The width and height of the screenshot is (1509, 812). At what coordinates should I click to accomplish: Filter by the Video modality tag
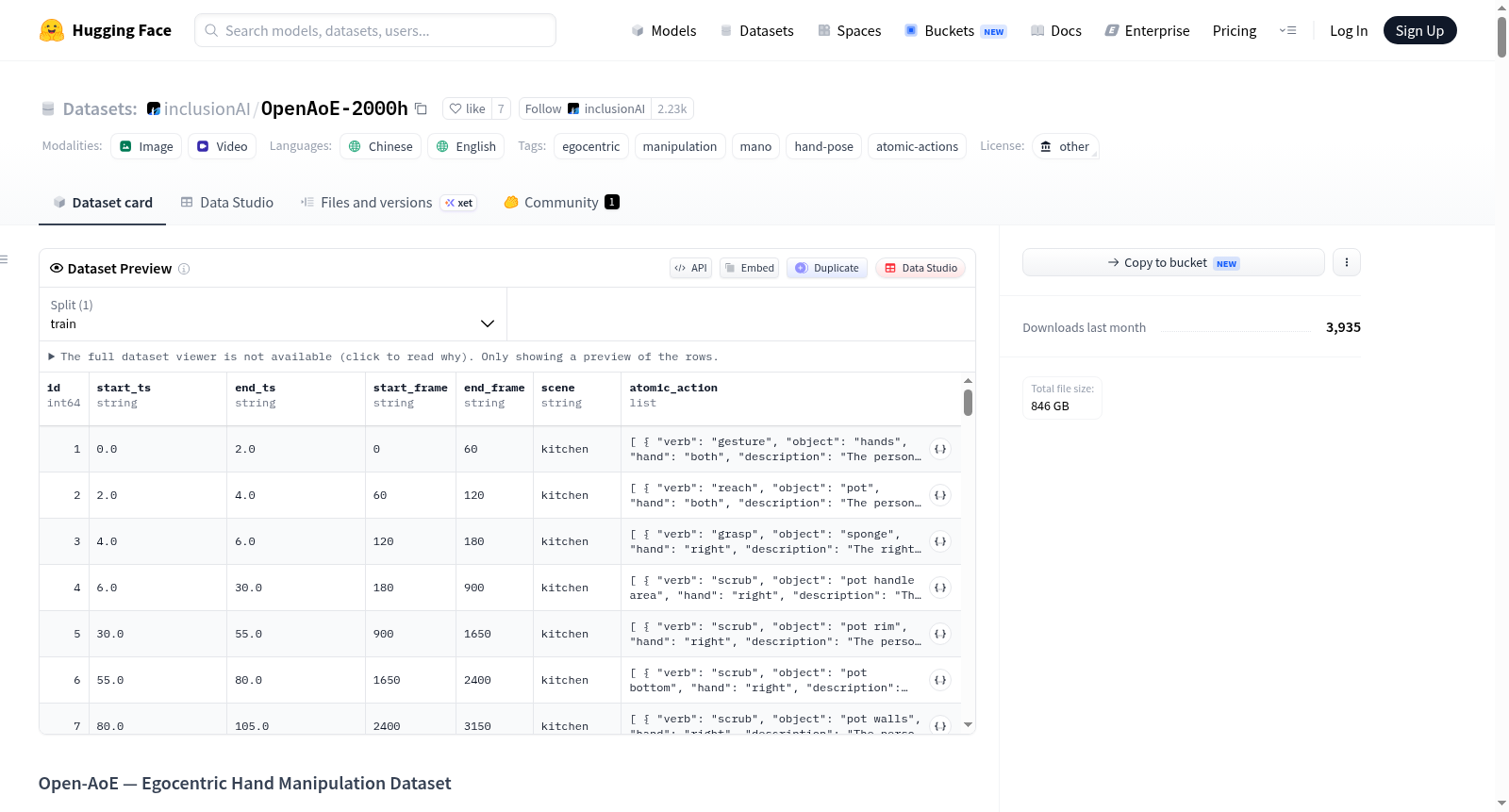pyautogui.click(x=223, y=146)
